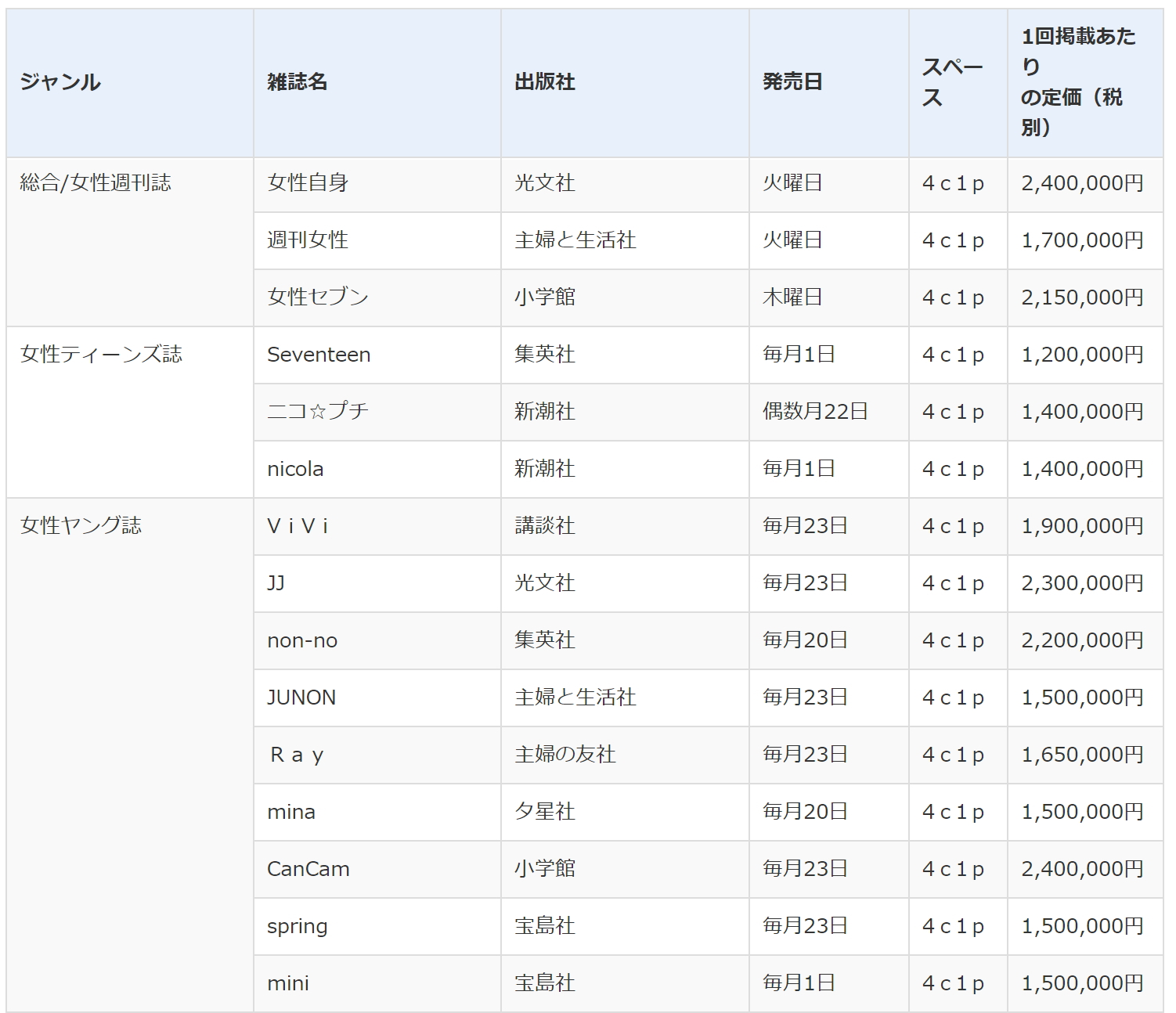Click the ViVi magazine name
Viewport: 1176px width, 1013px height.
click(x=298, y=526)
